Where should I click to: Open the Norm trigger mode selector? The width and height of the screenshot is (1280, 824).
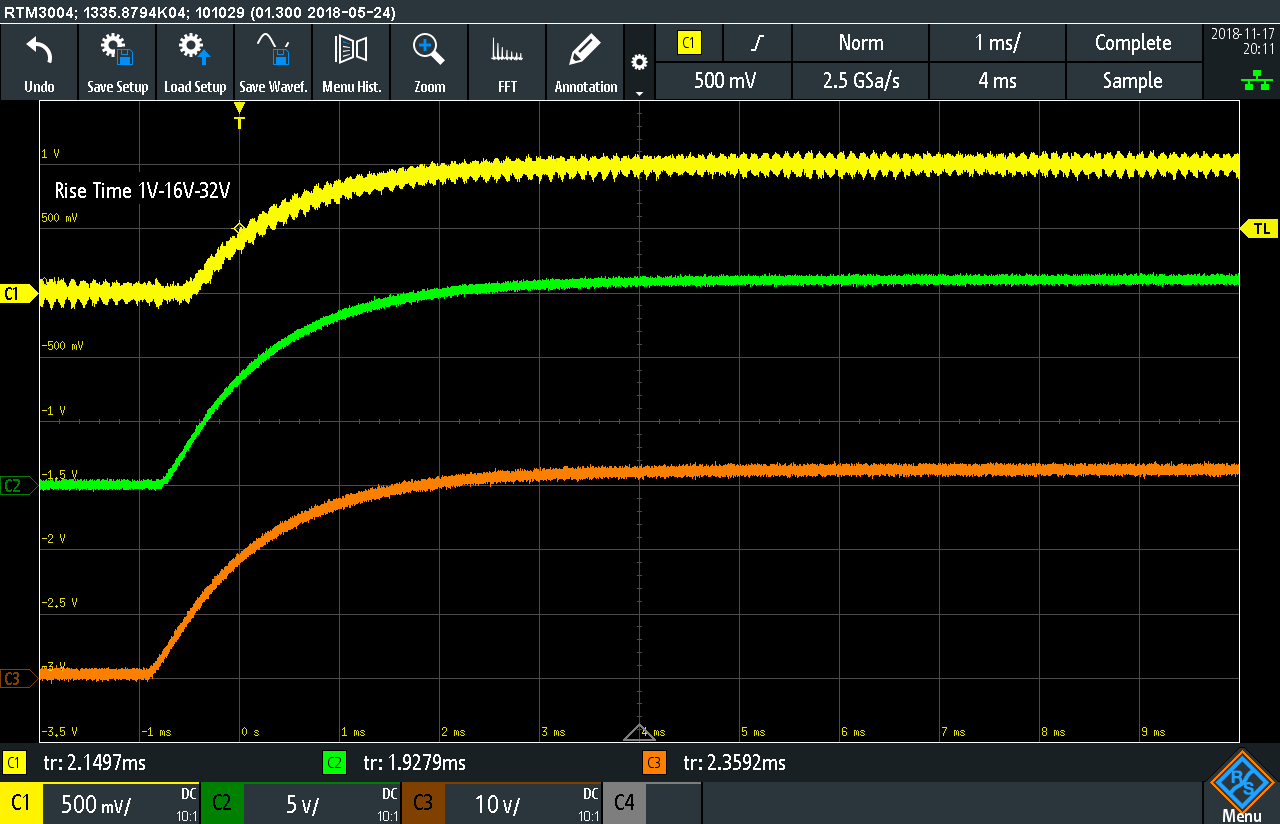[860, 43]
